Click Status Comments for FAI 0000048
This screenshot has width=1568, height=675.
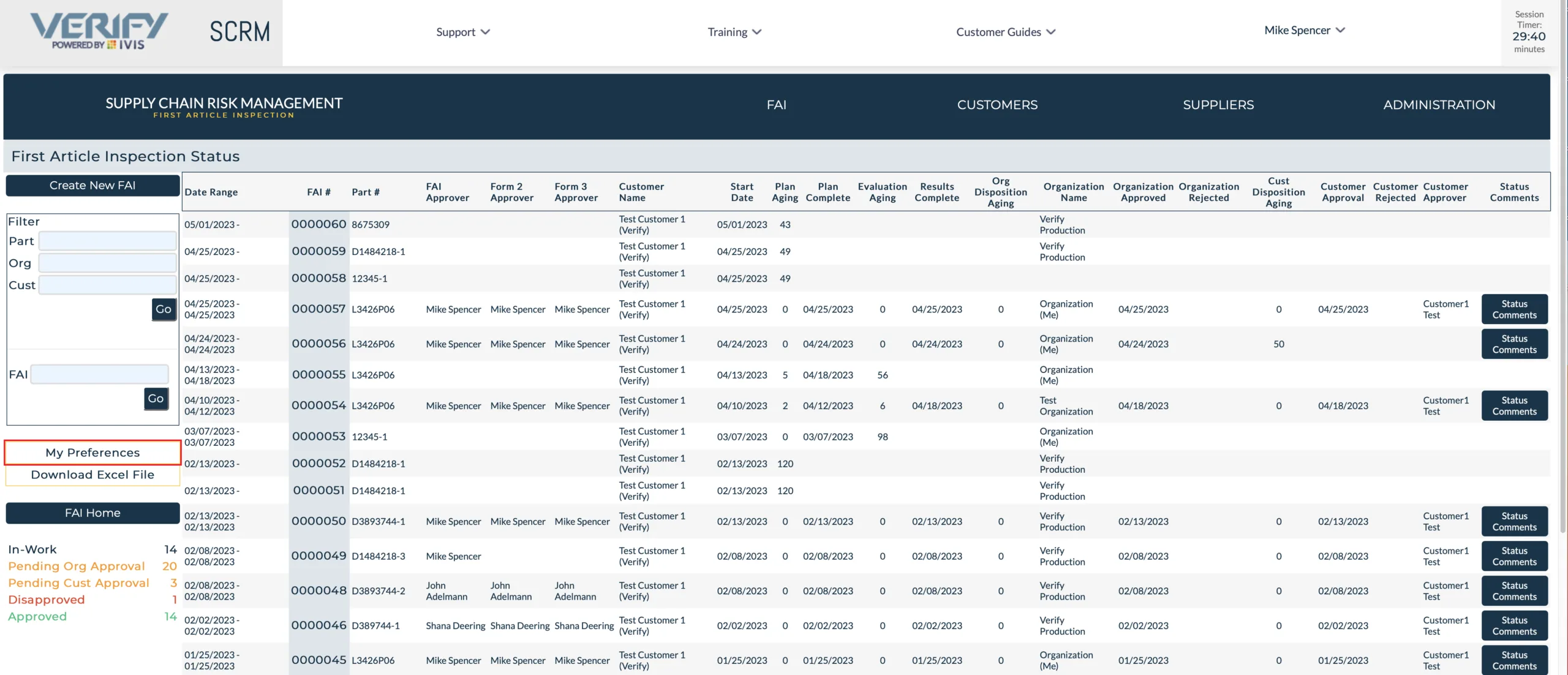1514,591
